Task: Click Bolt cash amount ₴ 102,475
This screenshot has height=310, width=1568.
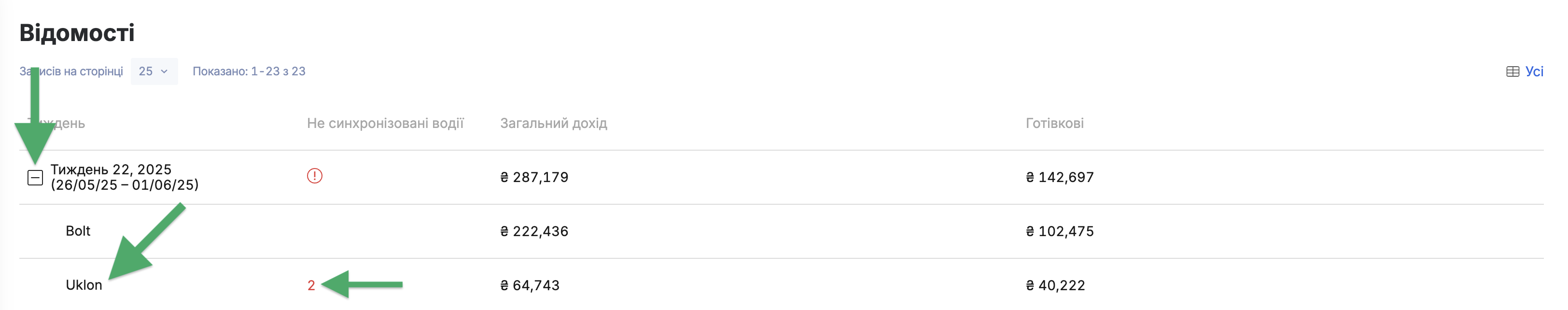Action: (1060, 231)
